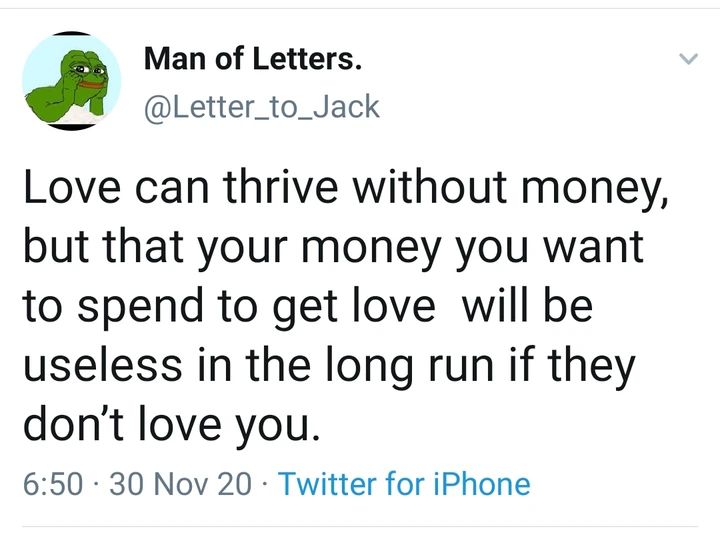Click the word "iPhone" in the source label

point(480,484)
